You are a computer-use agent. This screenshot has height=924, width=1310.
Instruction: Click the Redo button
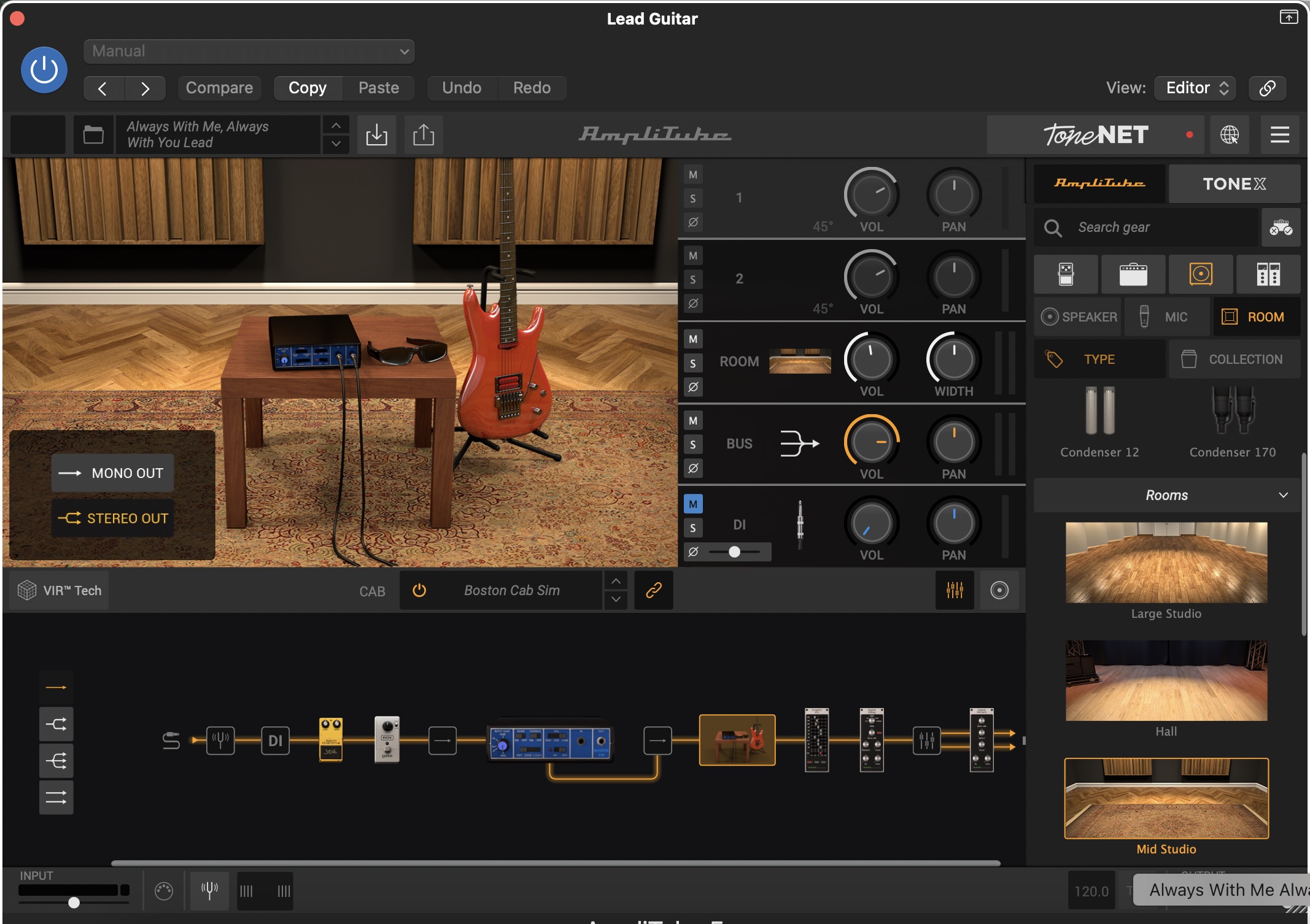pyautogui.click(x=532, y=88)
